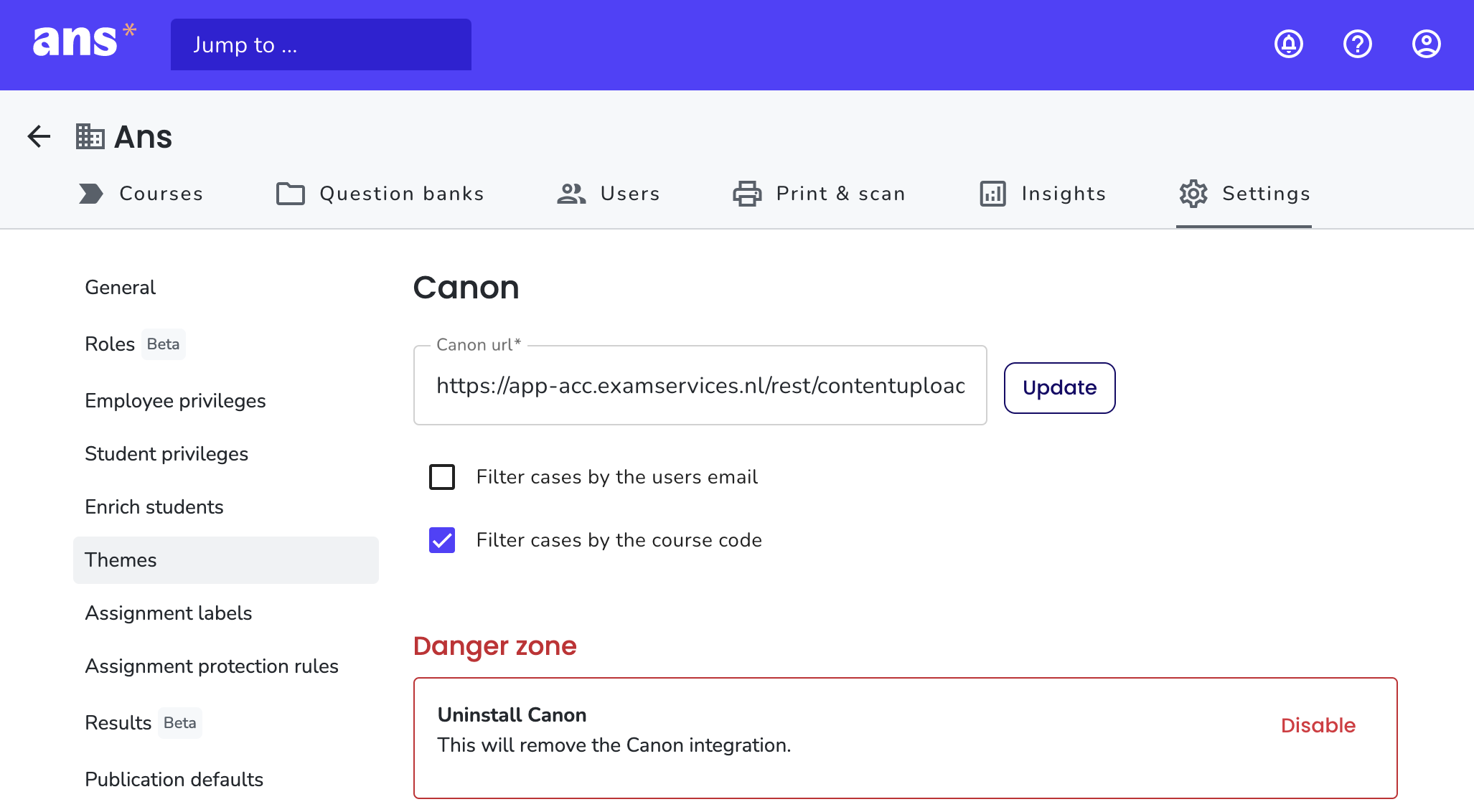Focus the Jump to search field
Image resolution: width=1474 pixels, height=812 pixels.
click(x=321, y=44)
